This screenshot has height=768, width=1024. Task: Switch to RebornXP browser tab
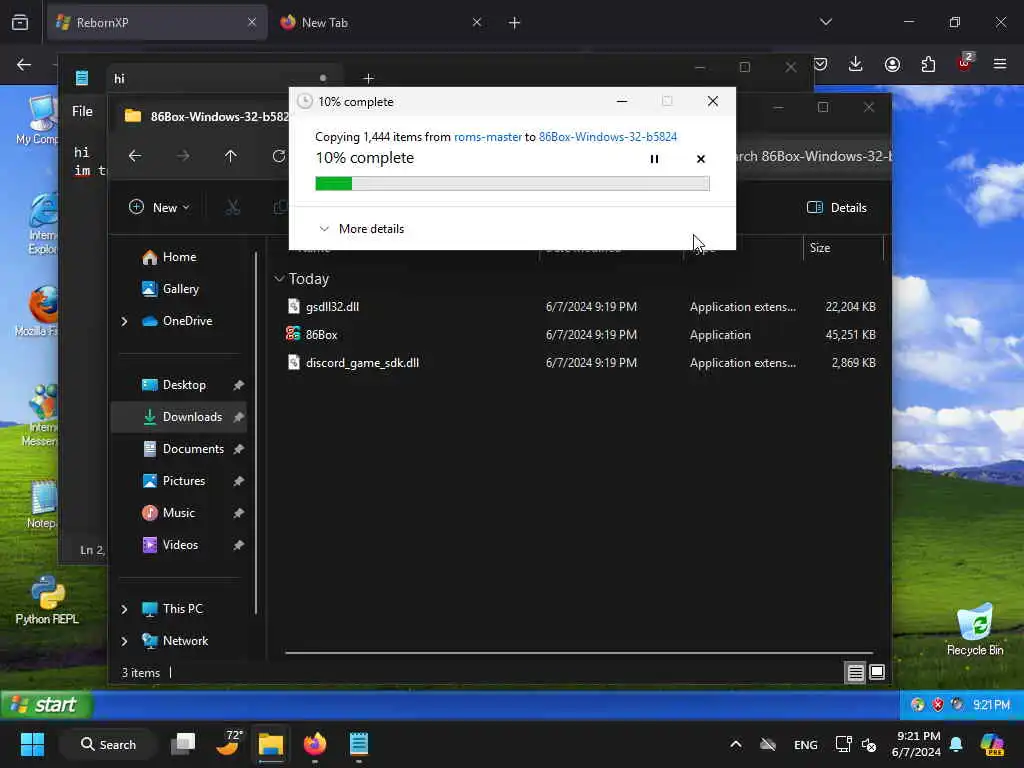point(157,22)
